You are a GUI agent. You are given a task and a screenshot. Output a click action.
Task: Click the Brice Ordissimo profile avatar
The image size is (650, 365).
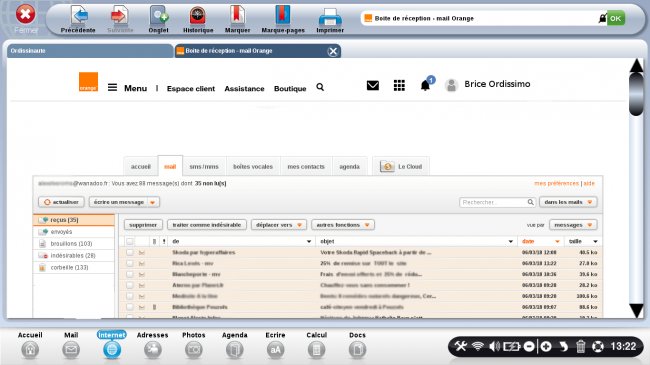coord(451,85)
